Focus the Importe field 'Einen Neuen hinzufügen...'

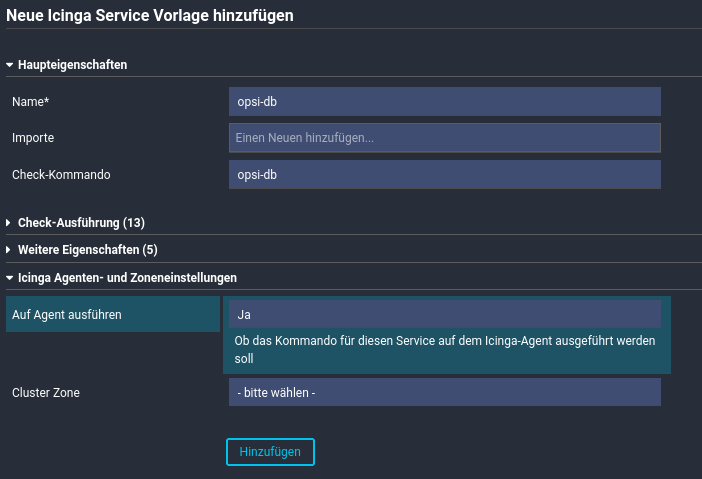tap(445, 138)
